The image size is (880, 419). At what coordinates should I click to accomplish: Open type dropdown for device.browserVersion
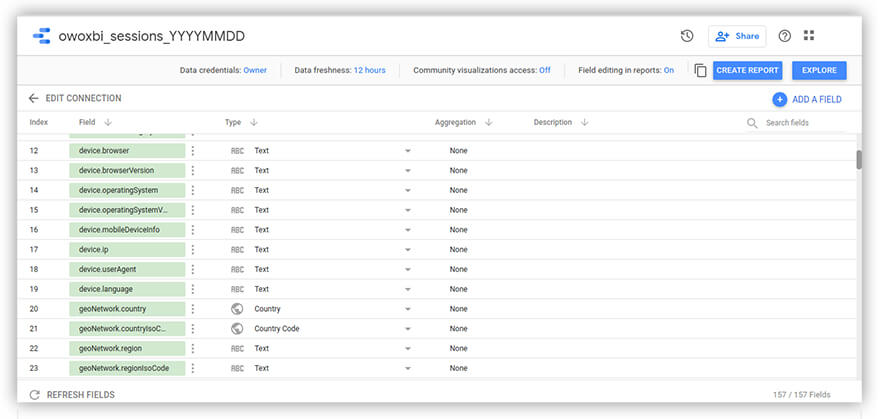tap(408, 171)
